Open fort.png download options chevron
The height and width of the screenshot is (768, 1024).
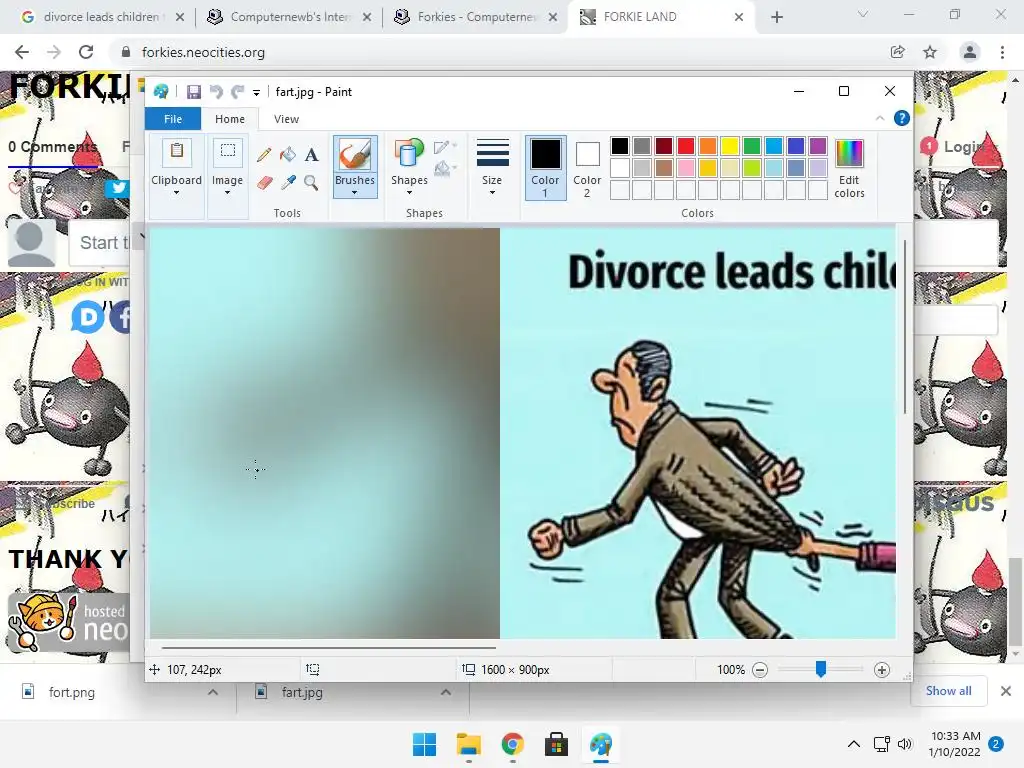213,692
